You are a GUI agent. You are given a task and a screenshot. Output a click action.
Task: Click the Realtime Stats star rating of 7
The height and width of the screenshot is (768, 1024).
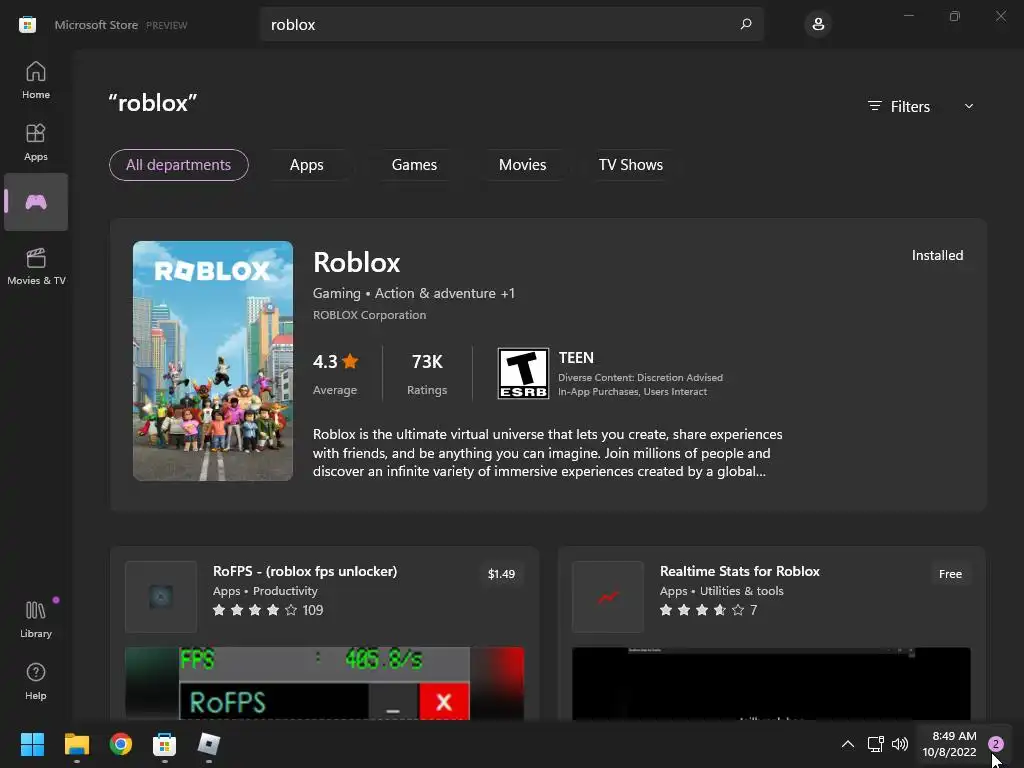708,610
